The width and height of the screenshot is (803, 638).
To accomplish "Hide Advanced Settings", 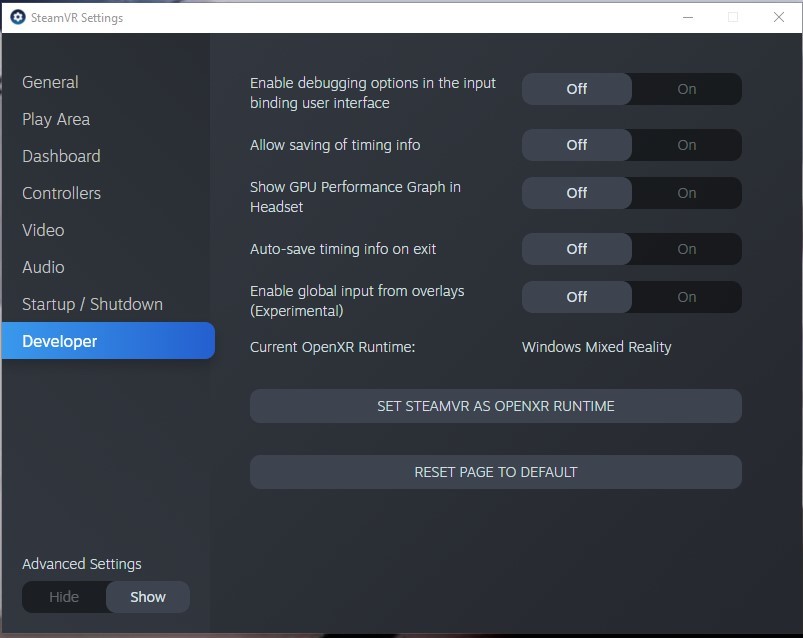I will pos(64,597).
